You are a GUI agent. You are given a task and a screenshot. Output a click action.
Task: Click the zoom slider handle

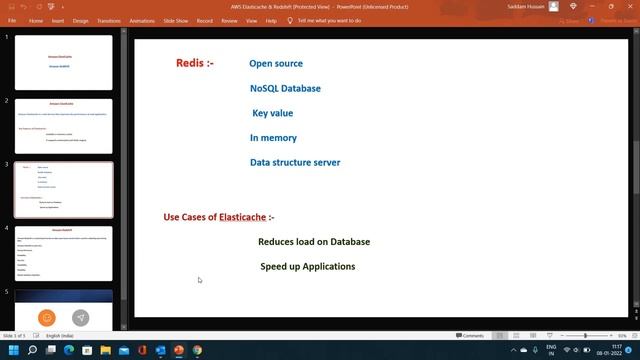pos(585,336)
